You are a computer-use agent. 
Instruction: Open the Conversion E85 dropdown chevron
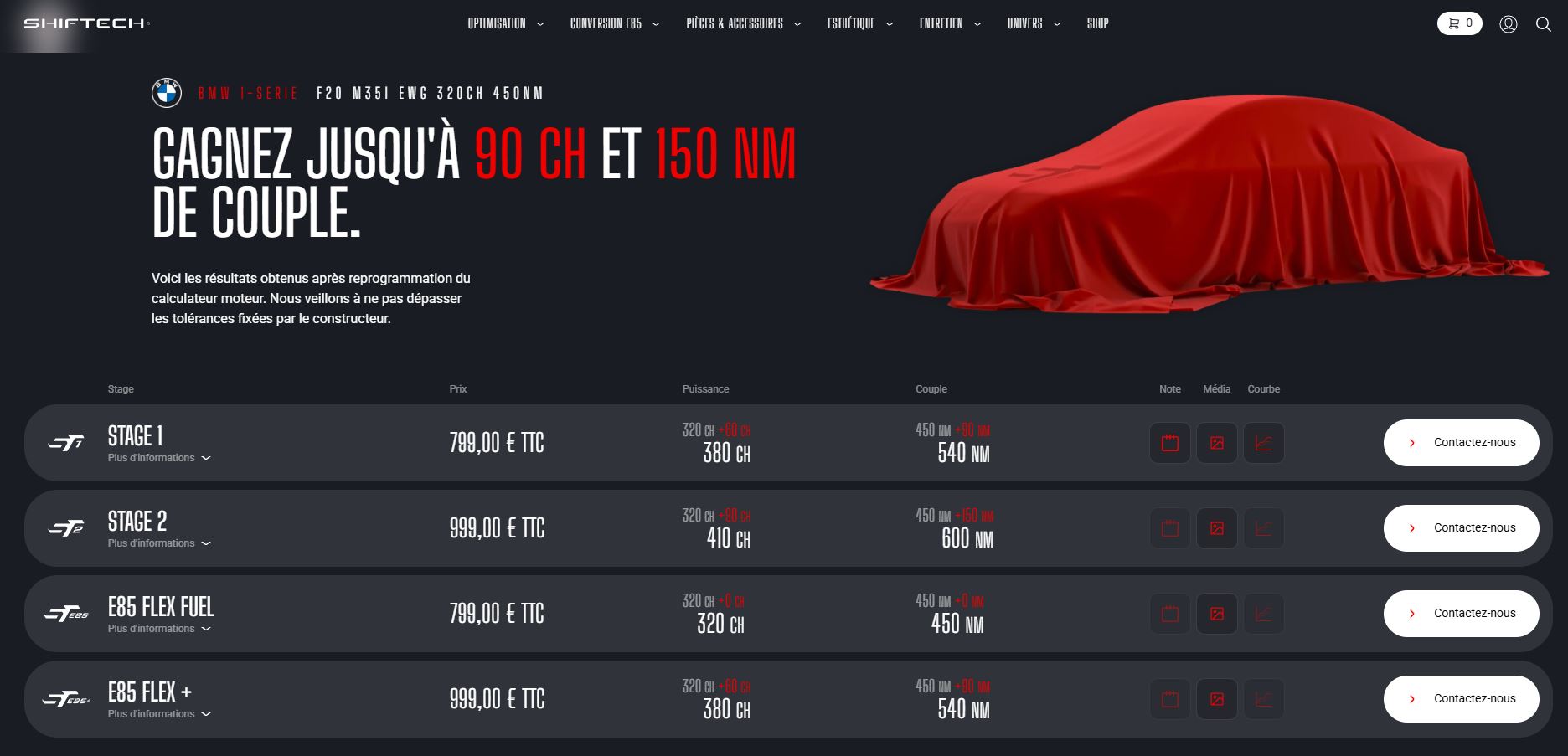pos(656,24)
